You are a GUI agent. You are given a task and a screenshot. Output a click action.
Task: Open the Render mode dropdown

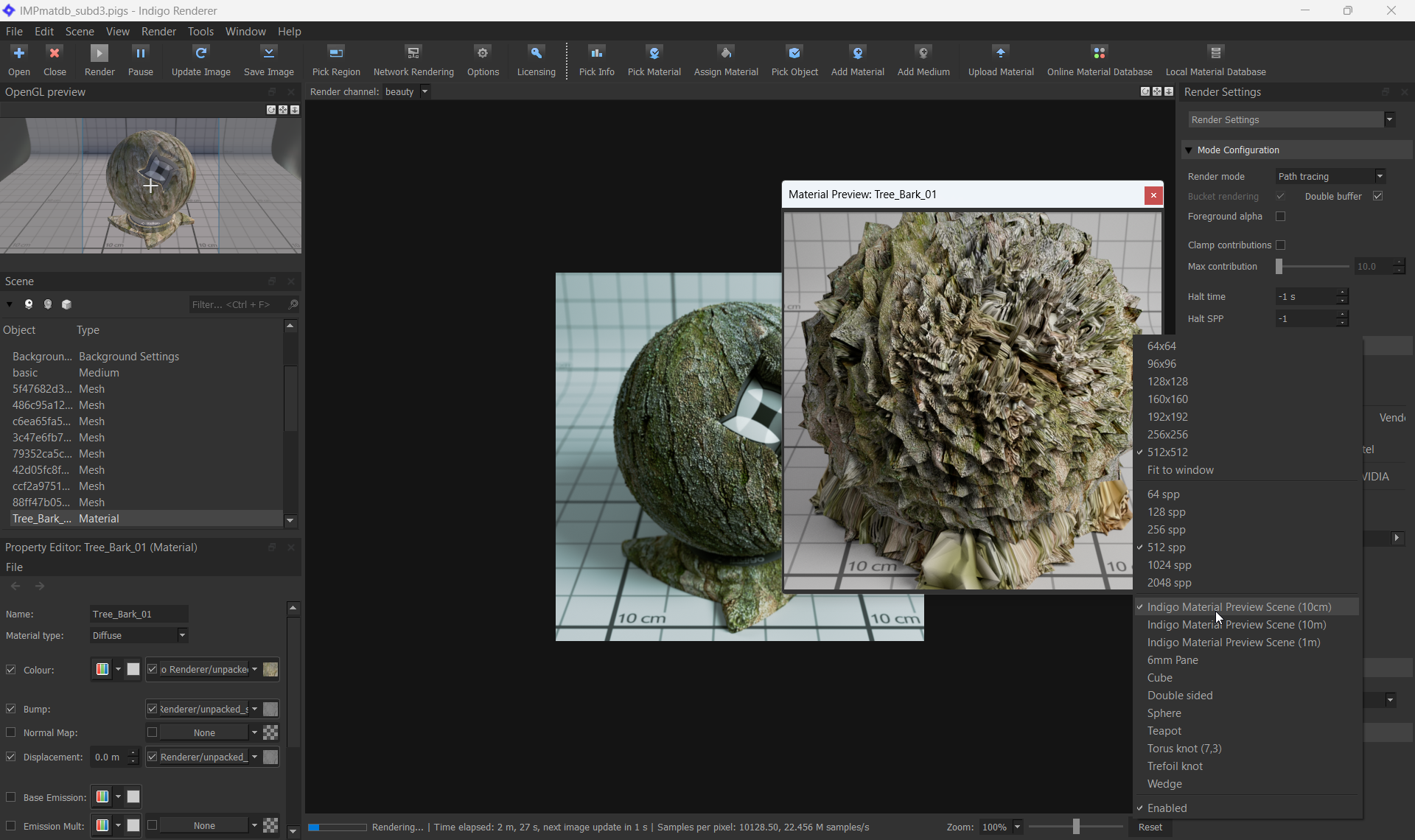tap(1331, 176)
